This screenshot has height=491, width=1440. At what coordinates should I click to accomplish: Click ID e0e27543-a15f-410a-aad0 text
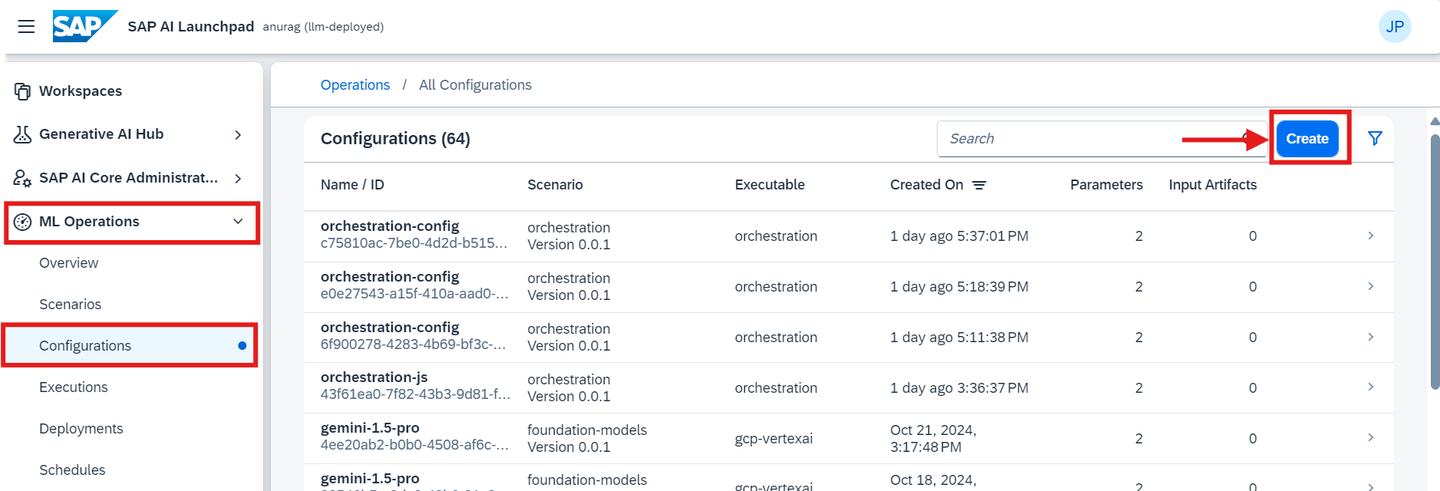point(415,295)
